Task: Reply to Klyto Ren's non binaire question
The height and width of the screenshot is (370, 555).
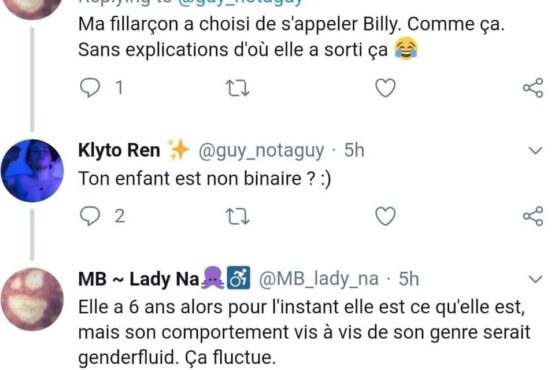Action: [x=90, y=216]
